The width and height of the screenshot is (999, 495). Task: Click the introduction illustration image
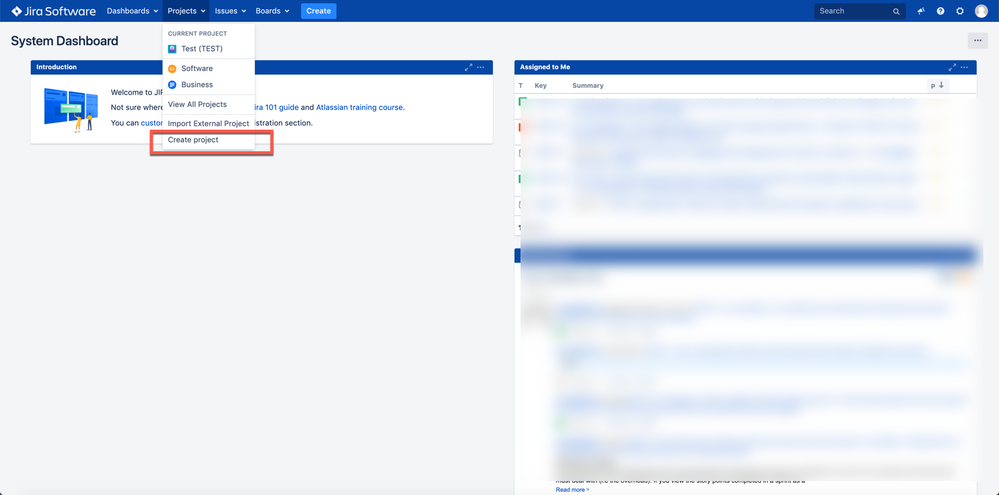coord(71,110)
